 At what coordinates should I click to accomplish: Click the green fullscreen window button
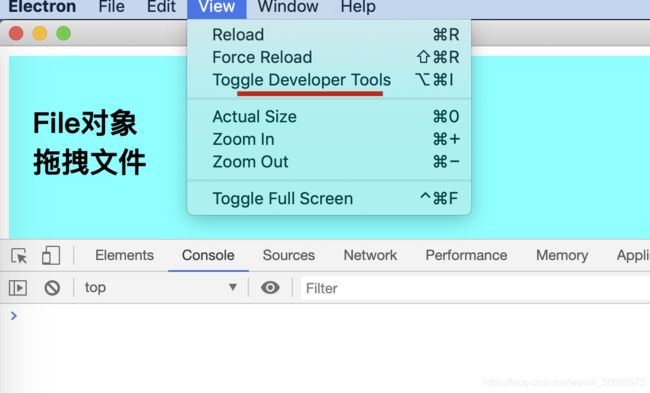[x=63, y=34]
